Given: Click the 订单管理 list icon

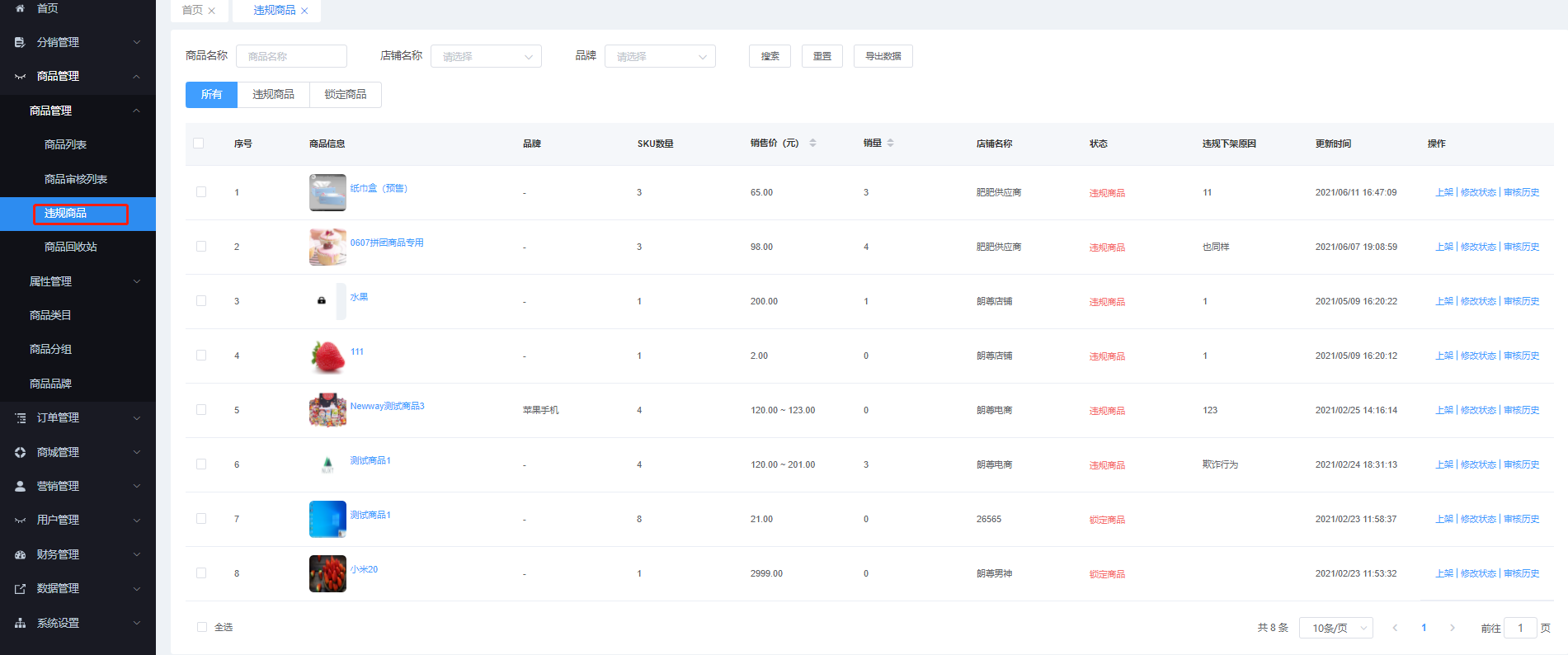Looking at the screenshot, I should [x=20, y=418].
